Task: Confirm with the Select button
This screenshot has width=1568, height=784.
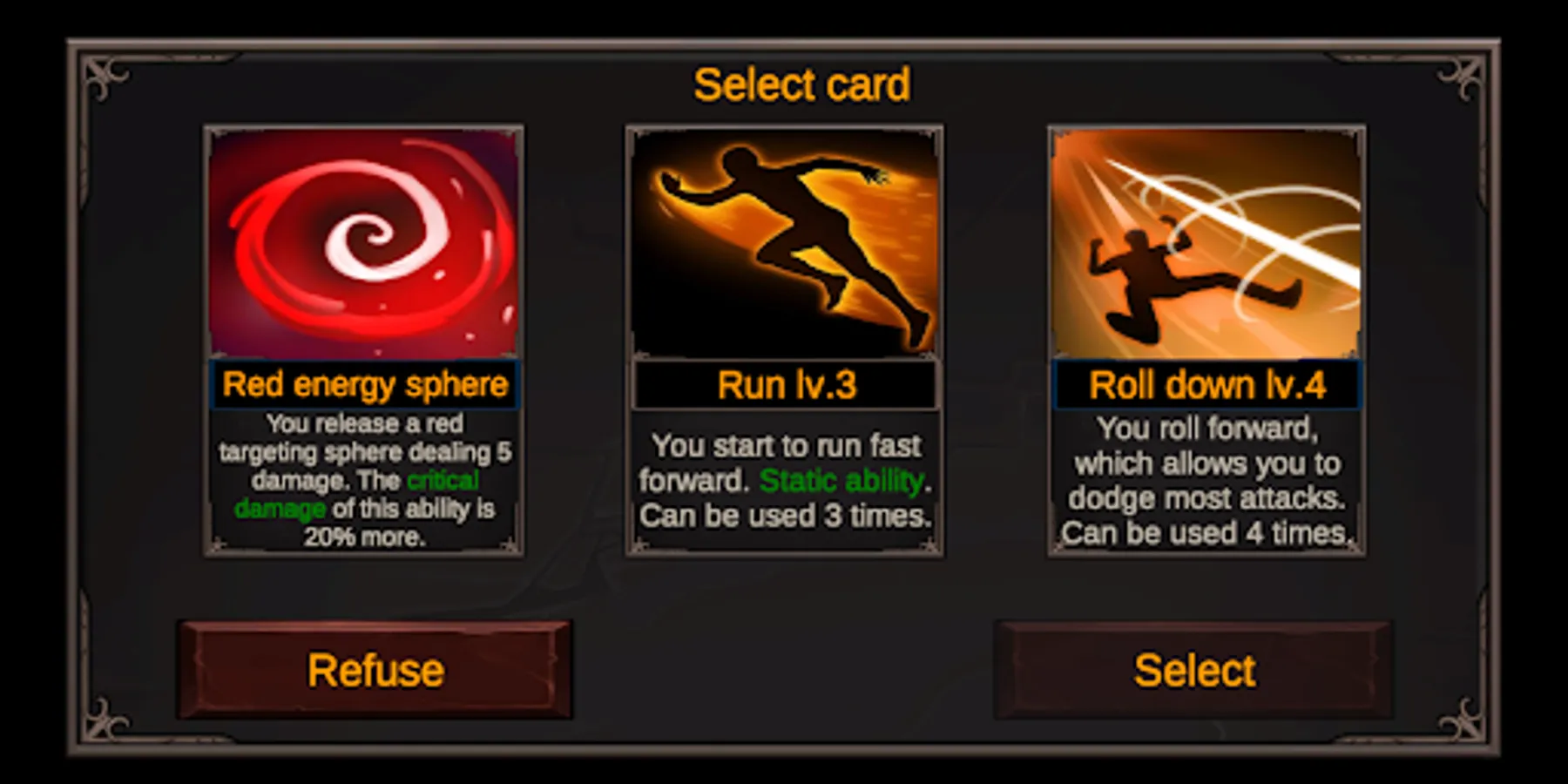Action: pos(1194,670)
